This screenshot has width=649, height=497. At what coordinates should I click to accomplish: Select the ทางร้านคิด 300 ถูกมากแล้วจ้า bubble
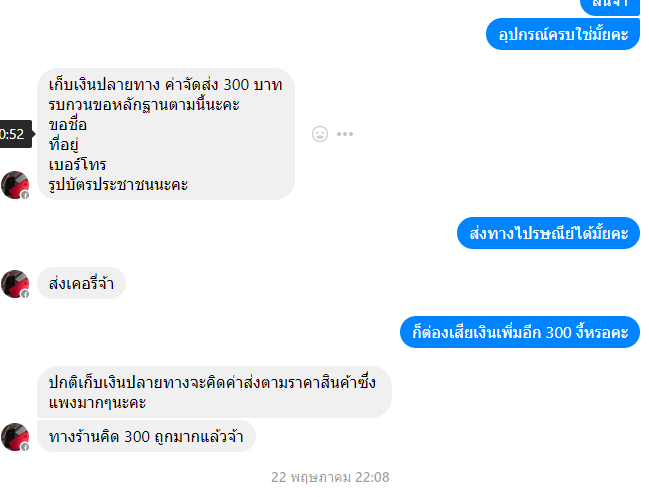pyautogui.click(x=147, y=436)
